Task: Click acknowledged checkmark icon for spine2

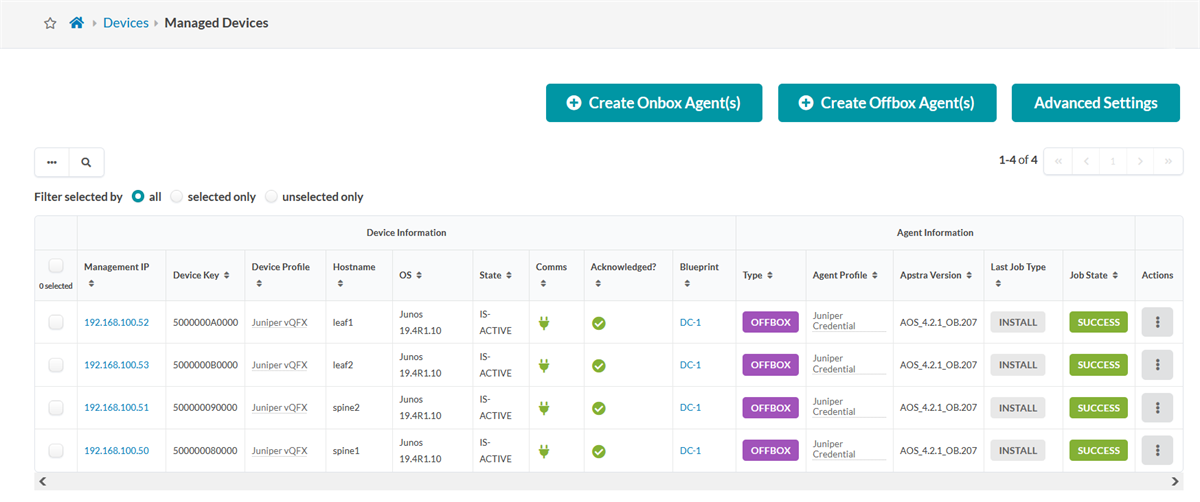Action: coord(598,408)
